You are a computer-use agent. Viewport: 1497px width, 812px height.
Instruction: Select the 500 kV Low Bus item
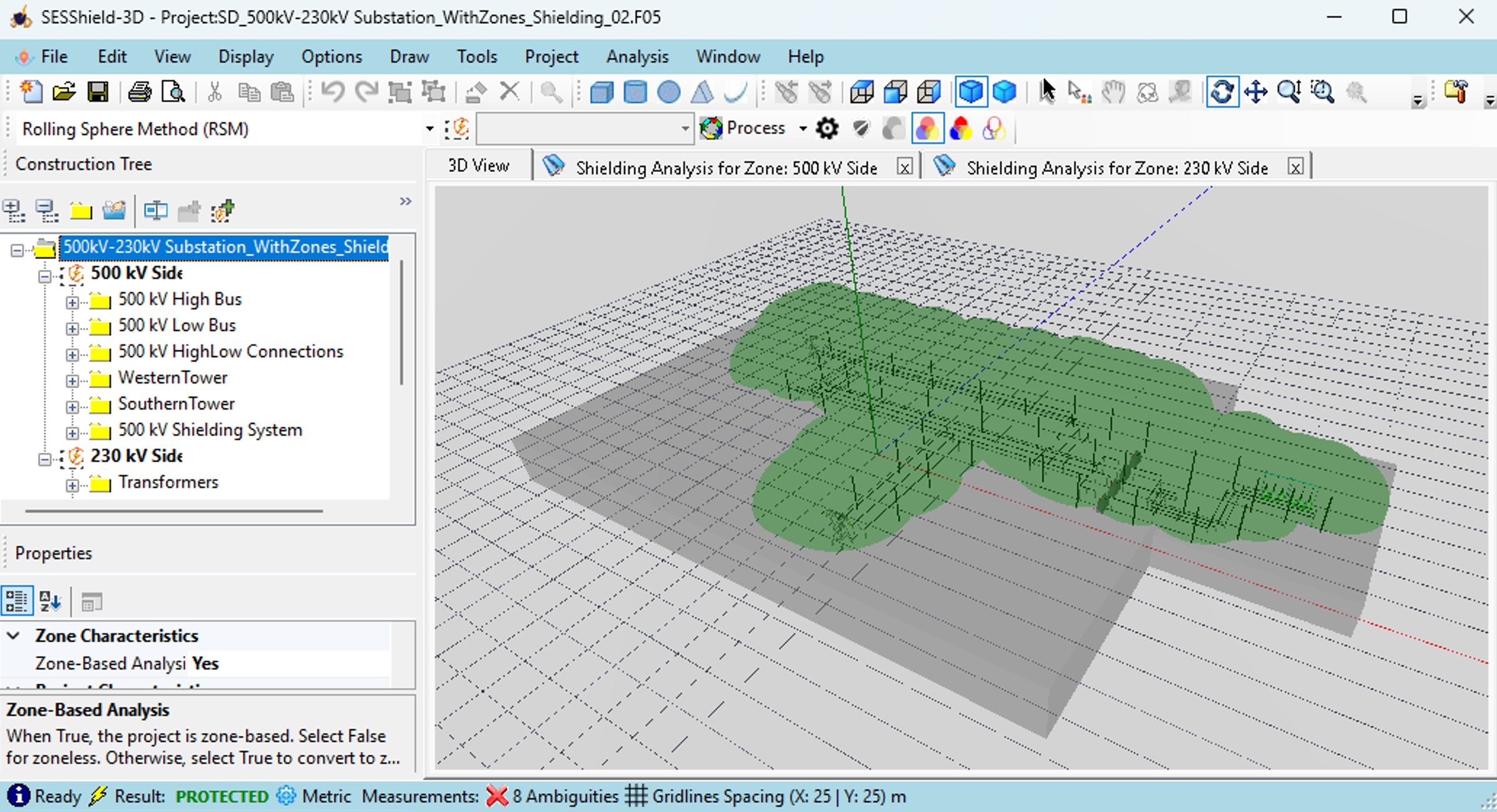tap(177, 325)
